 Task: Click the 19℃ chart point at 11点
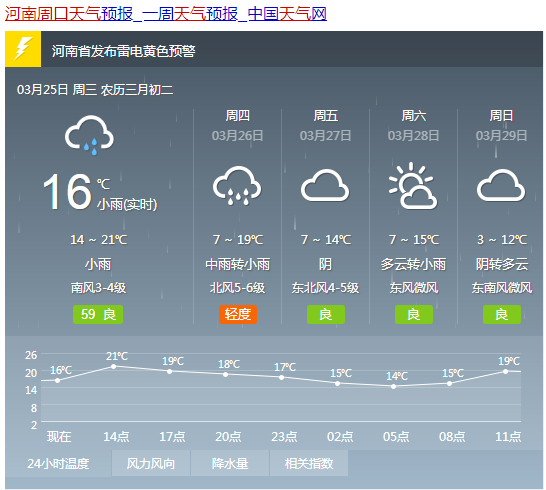pyautogui.click(x=506, y=372)
